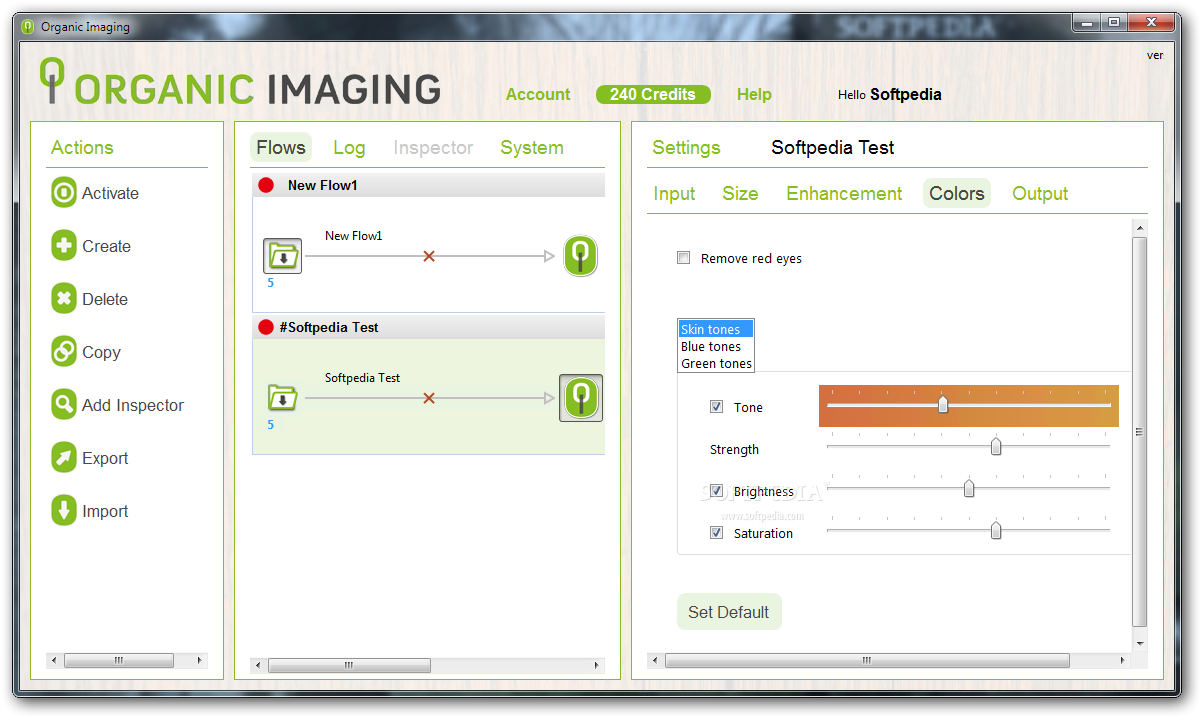This screenshot has width=1202, height=718.
Task: Open the System tab
Action: point(532,148)
